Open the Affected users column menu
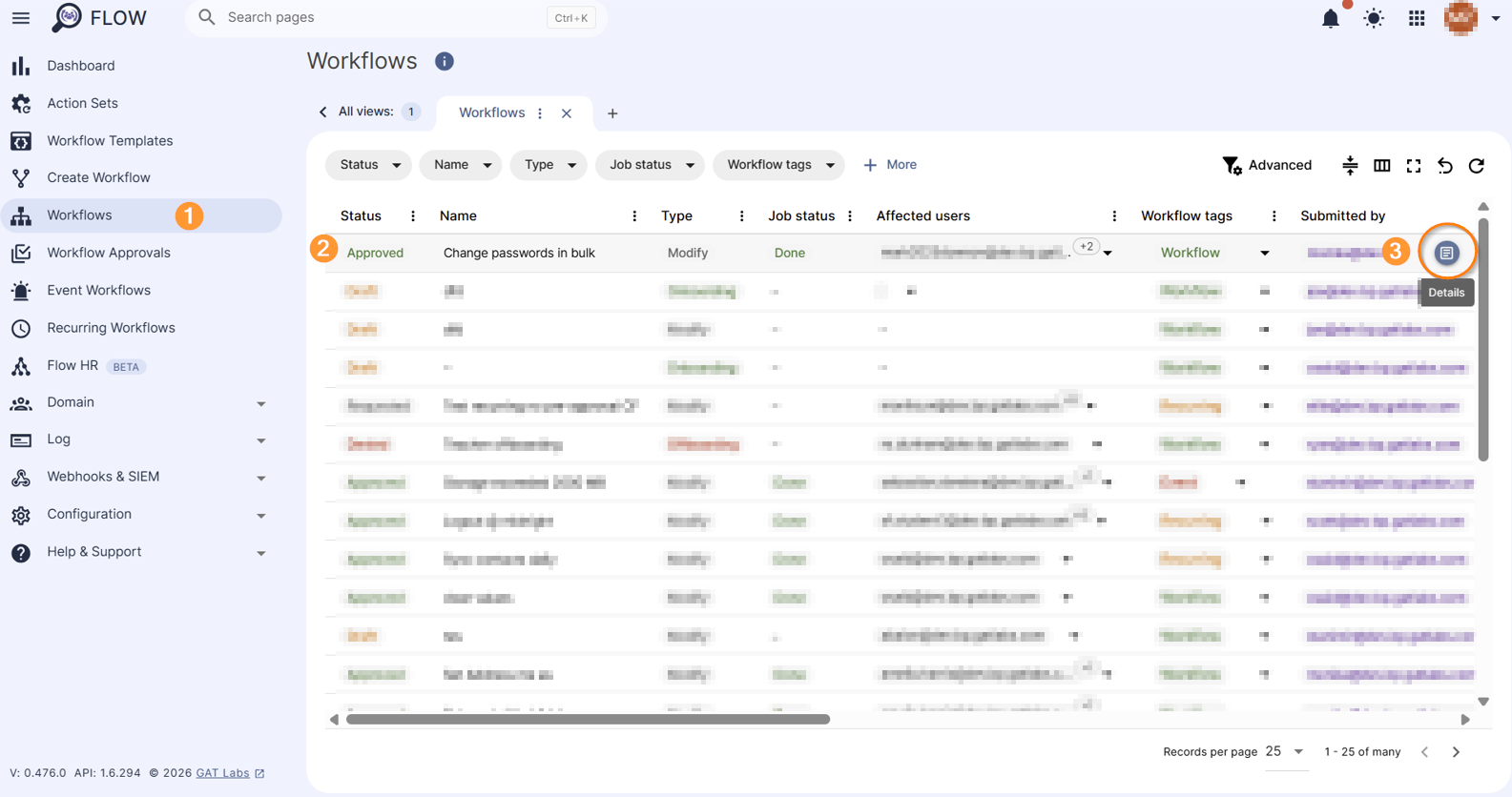 [1114, 216]
